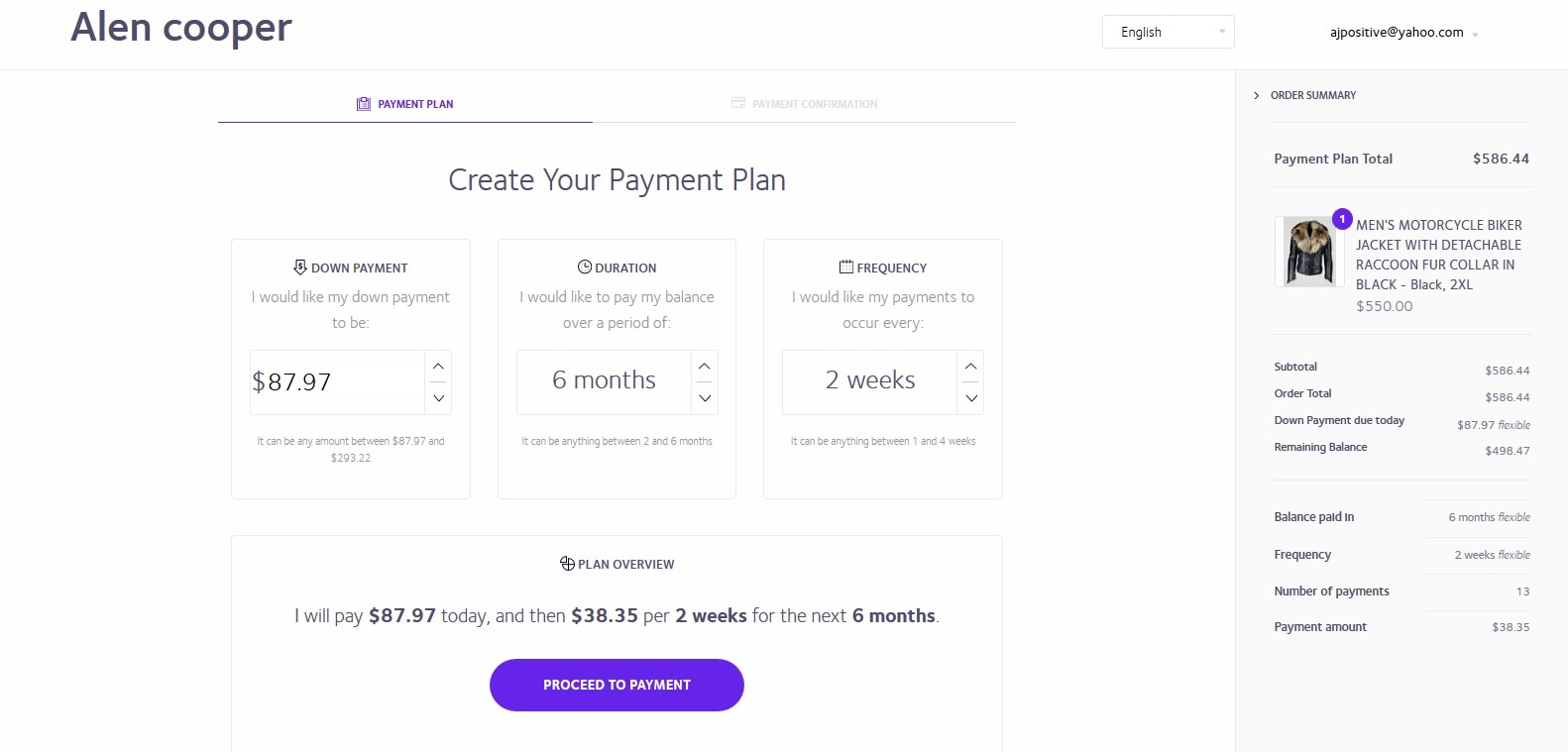Viewport: 1568px width, 752px height.
Task: Click the $87.97 down payment input field
Action: click(337, 382)
